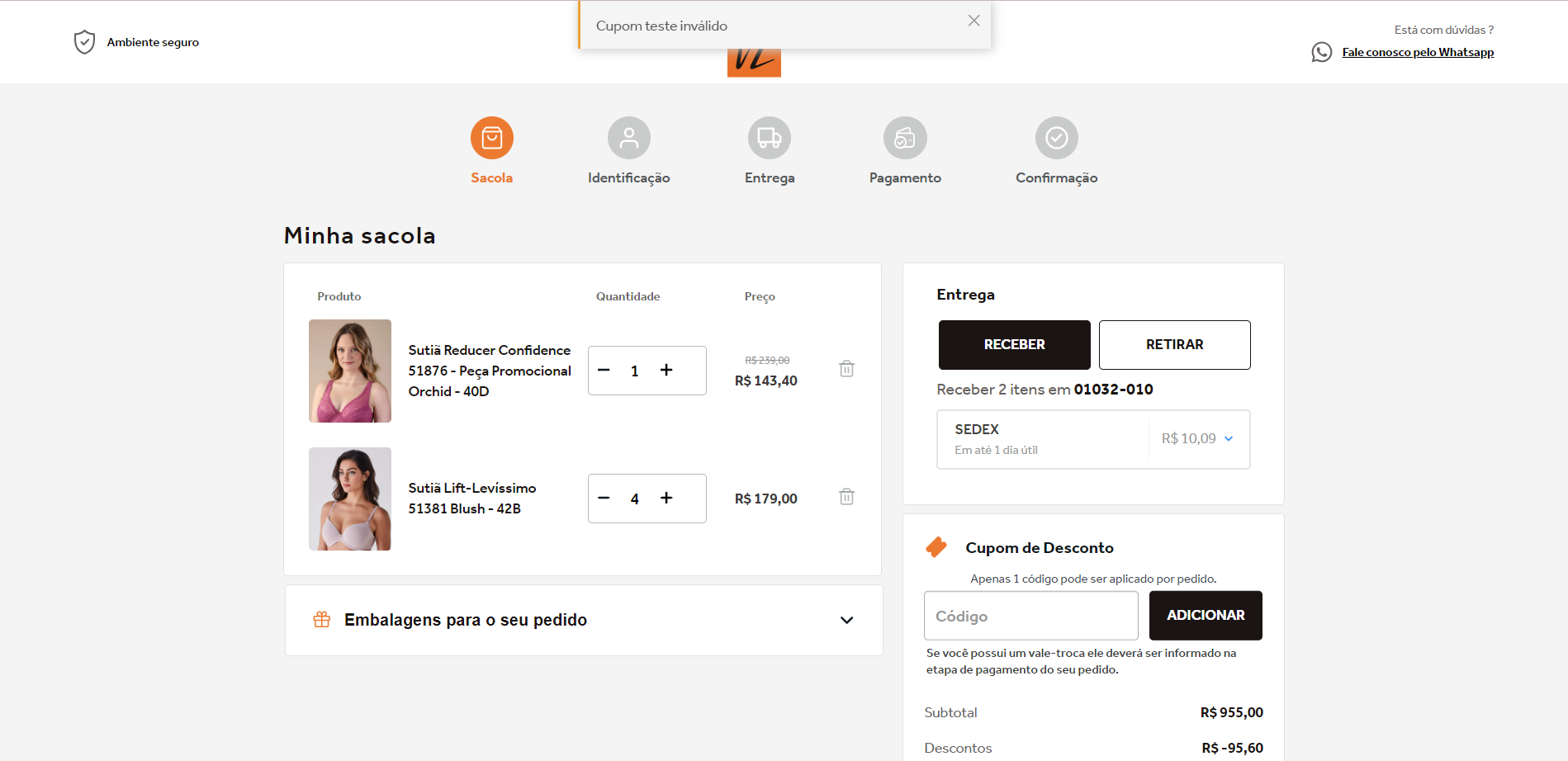Click the orange coupon ticket icon
Image resolution: width=1568 pixels, height=761 pixels.
tap(936, 547)
